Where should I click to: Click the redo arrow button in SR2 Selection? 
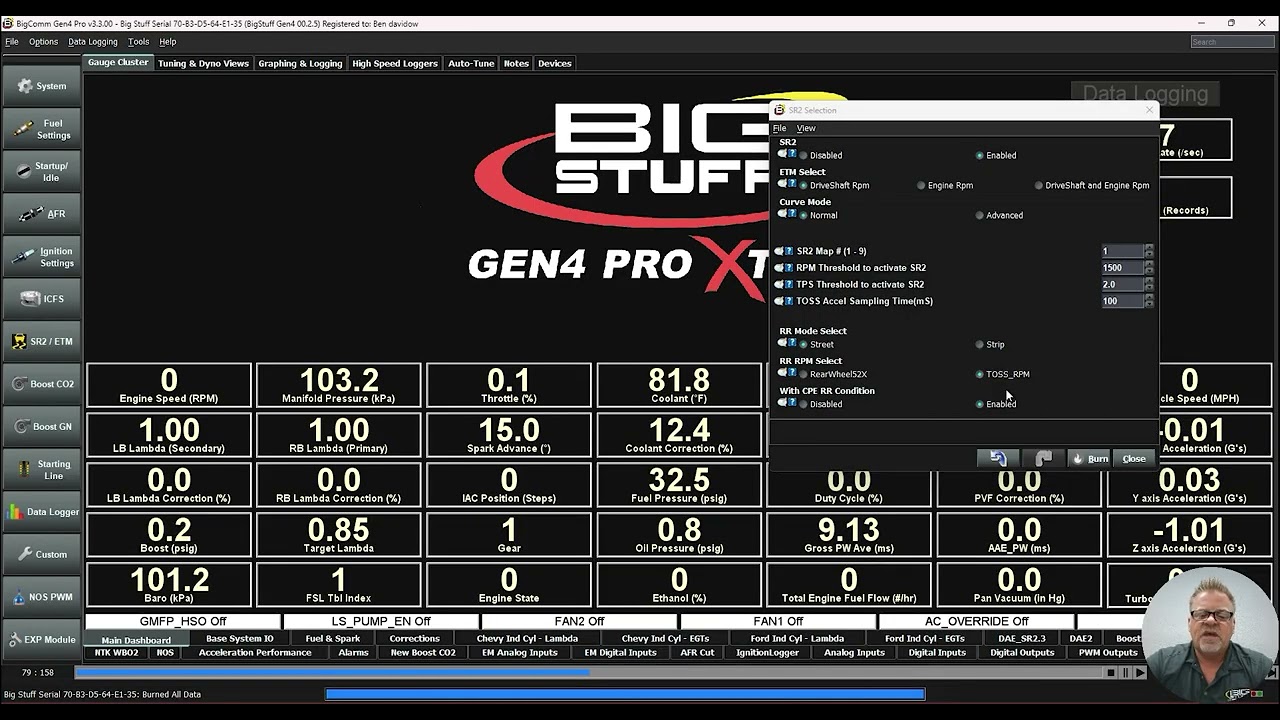click(x=1043, y=458)
